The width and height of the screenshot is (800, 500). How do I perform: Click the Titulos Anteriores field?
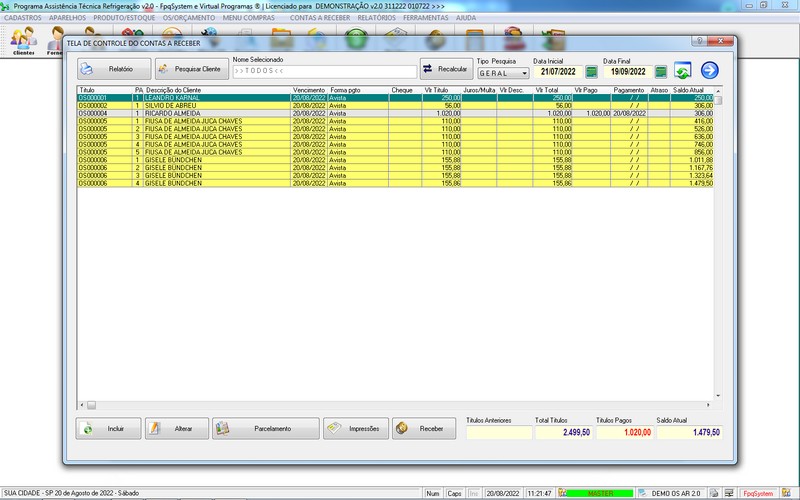[499, 433]
